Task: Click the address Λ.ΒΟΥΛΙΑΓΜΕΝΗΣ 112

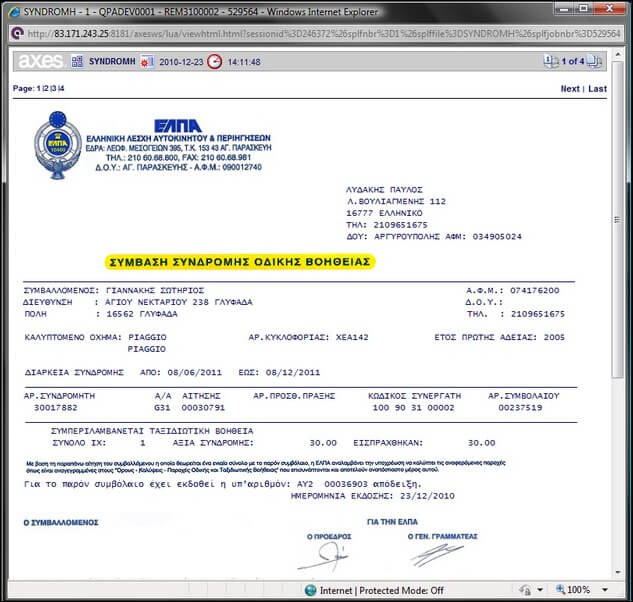Action: coord(396,201)
